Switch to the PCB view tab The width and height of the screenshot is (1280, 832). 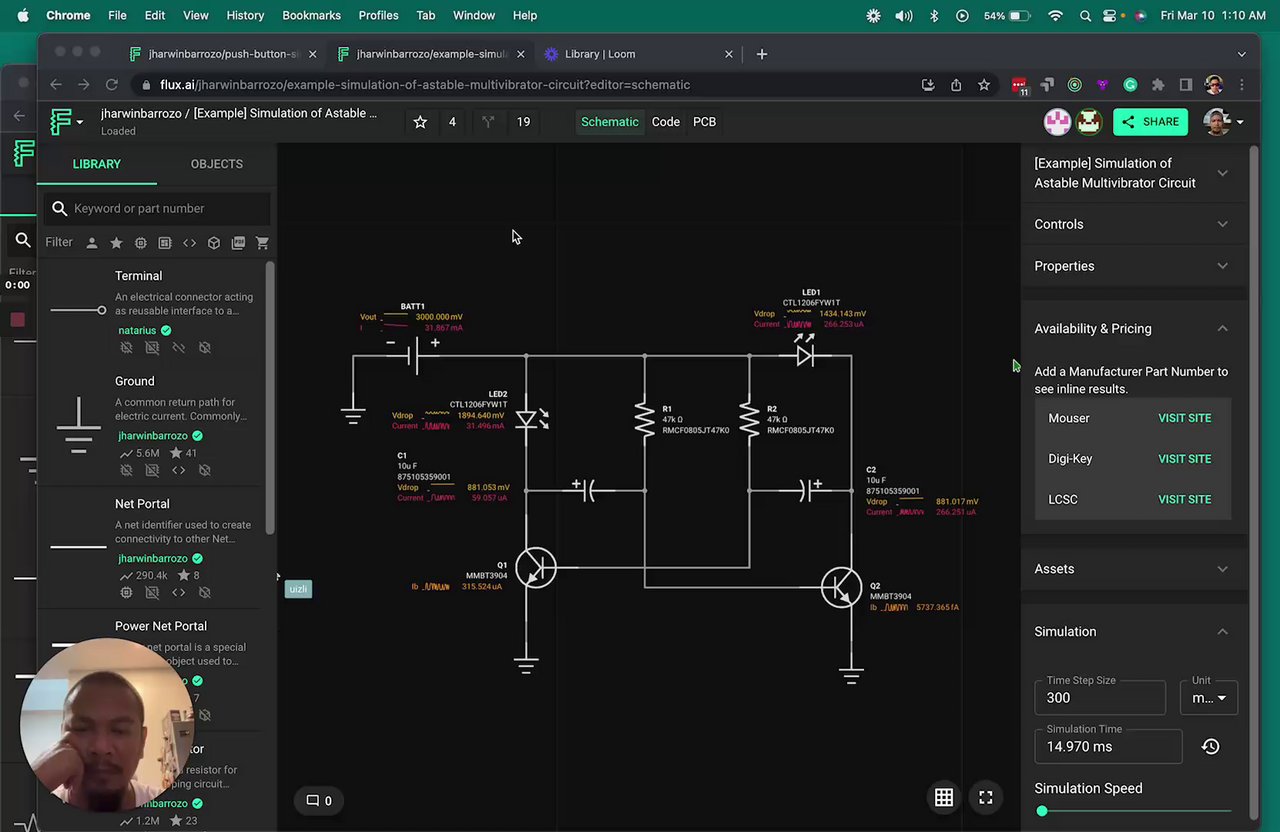click(x=704, y=122)
